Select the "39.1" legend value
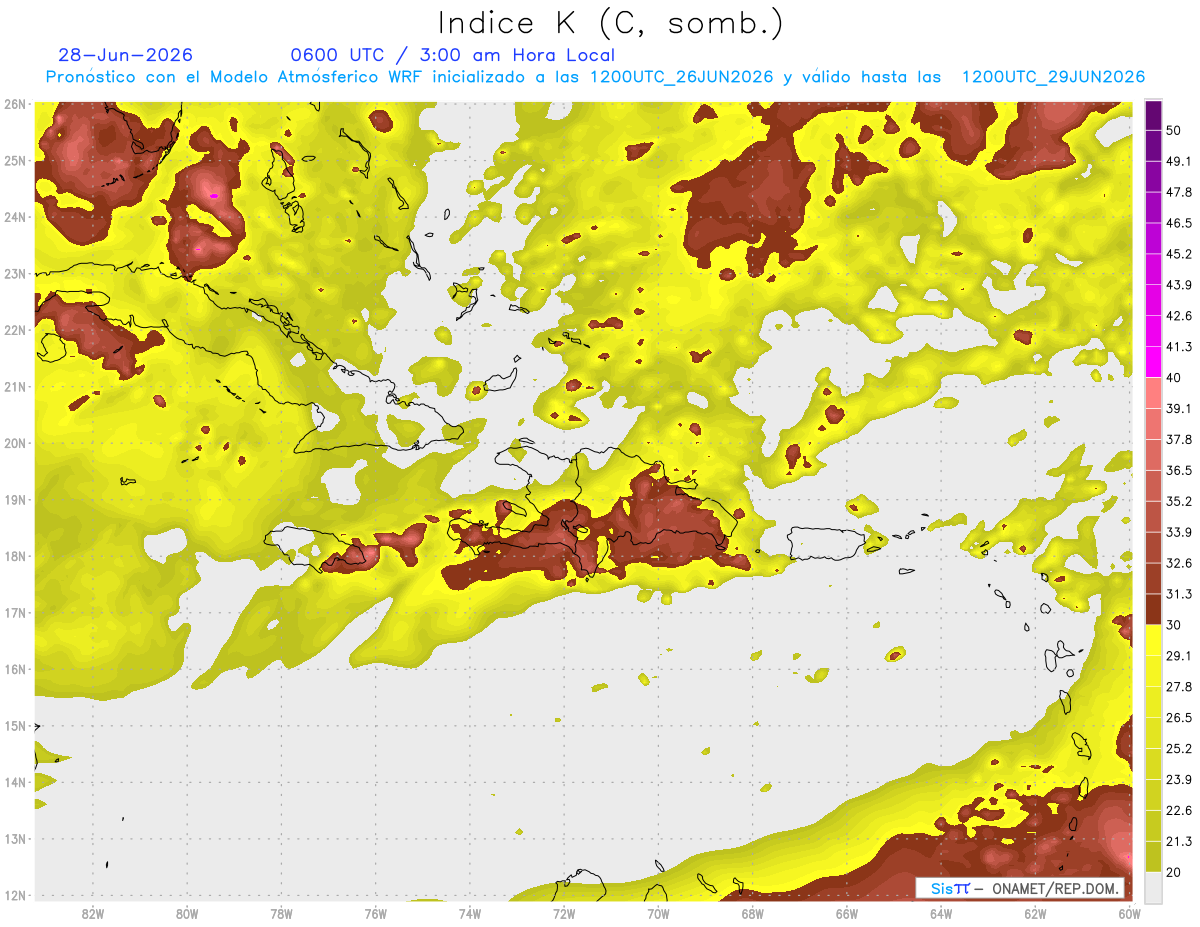This screenshot has width=1200, height=927. pos(1178,408)
